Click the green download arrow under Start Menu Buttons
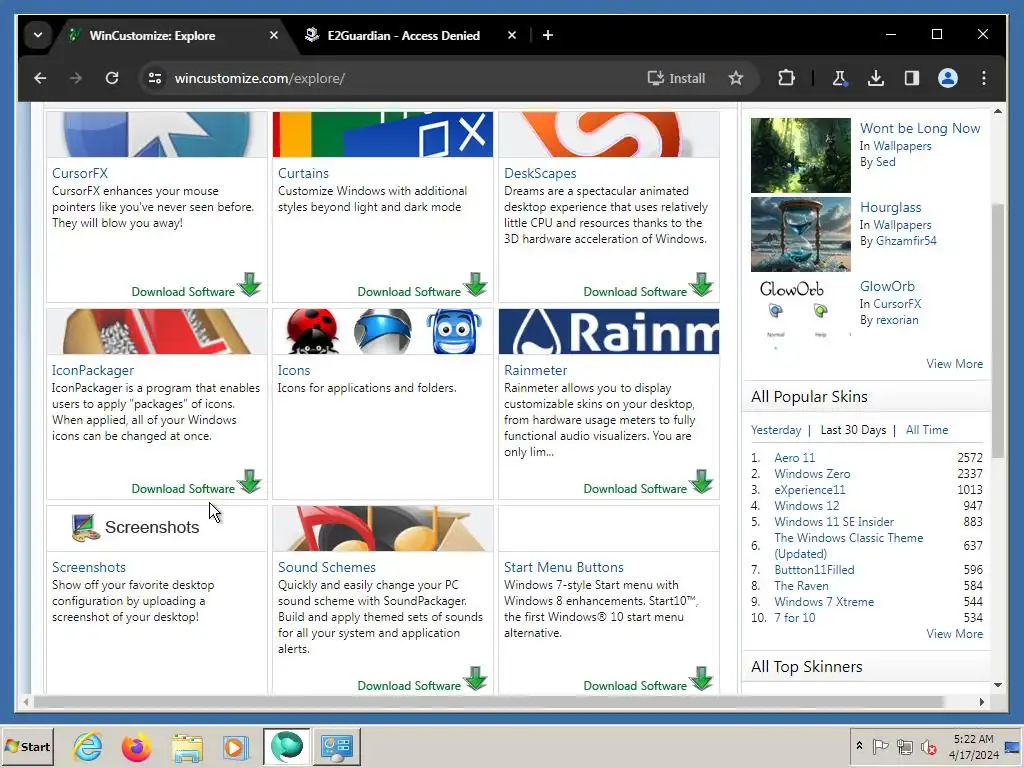The height and width of the screenshot is (768, 1024). coord(701,679)
